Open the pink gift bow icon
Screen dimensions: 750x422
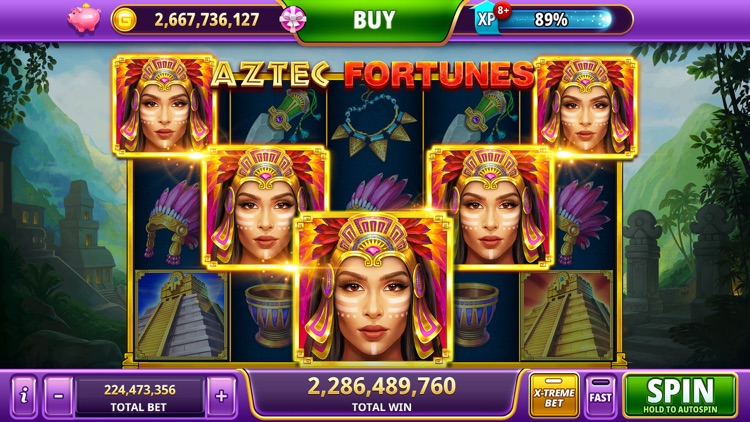(293, 20)
